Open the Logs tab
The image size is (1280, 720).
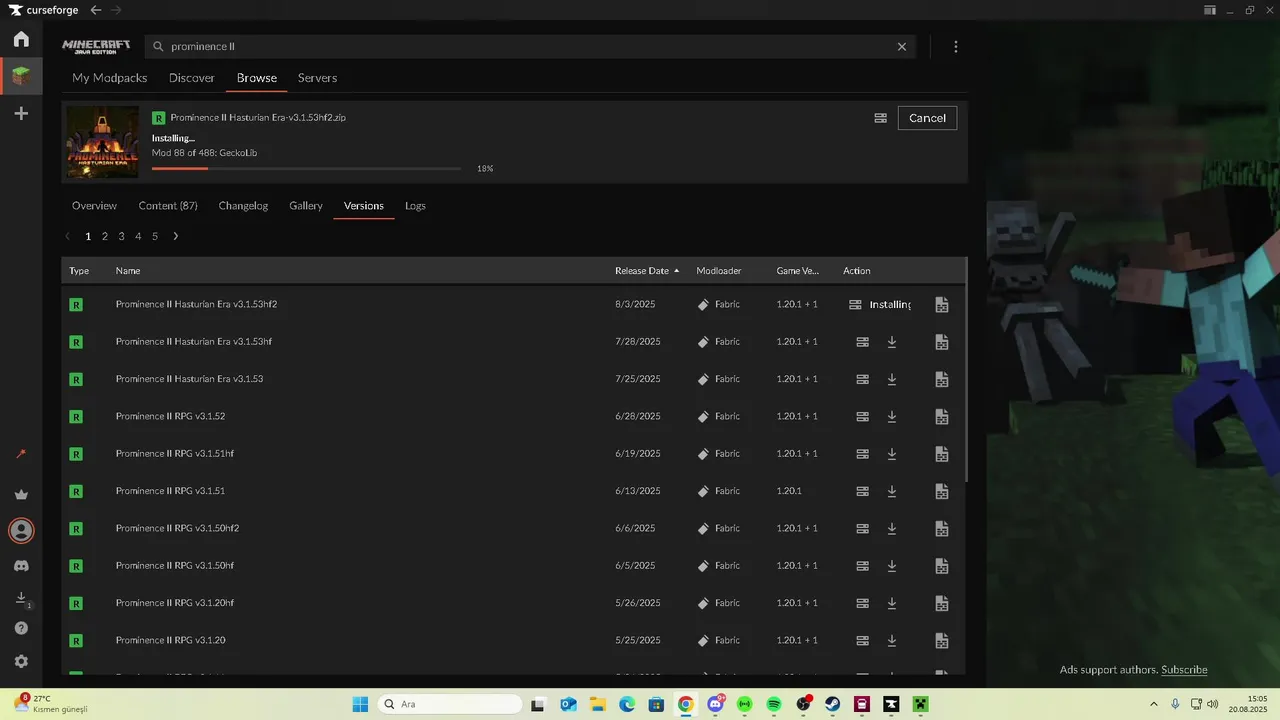(x=415, y=206)
